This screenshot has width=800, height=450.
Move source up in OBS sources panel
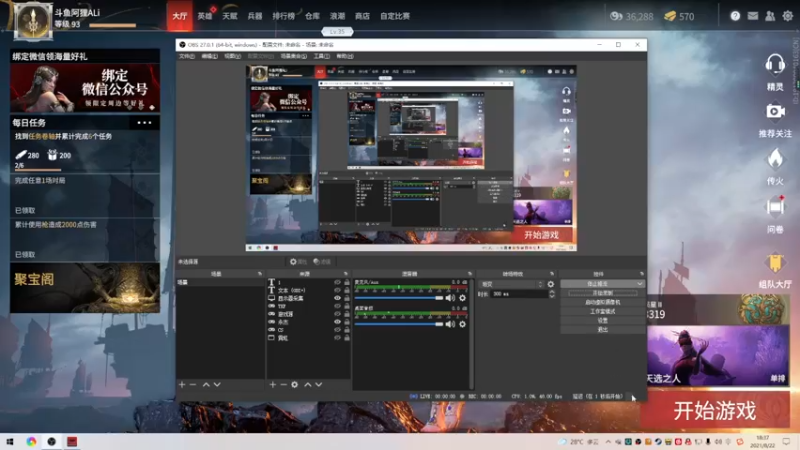[x=308, y=384]
